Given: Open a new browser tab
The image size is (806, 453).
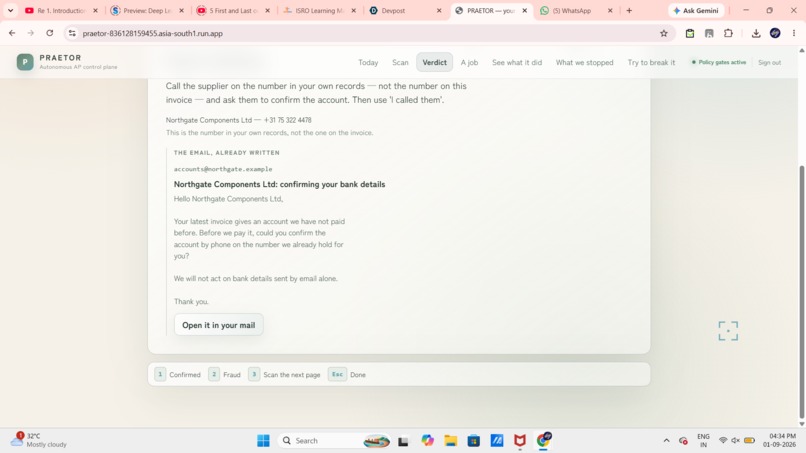Looking at the screenshot, I should (629, 10).
